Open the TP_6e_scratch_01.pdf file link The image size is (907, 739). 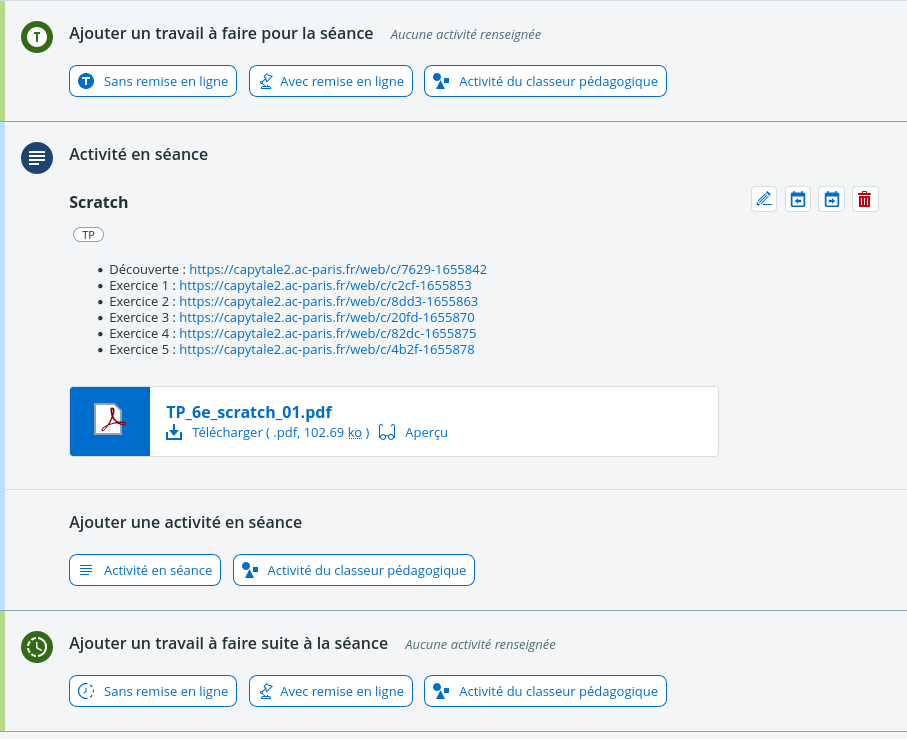point(249,412)
